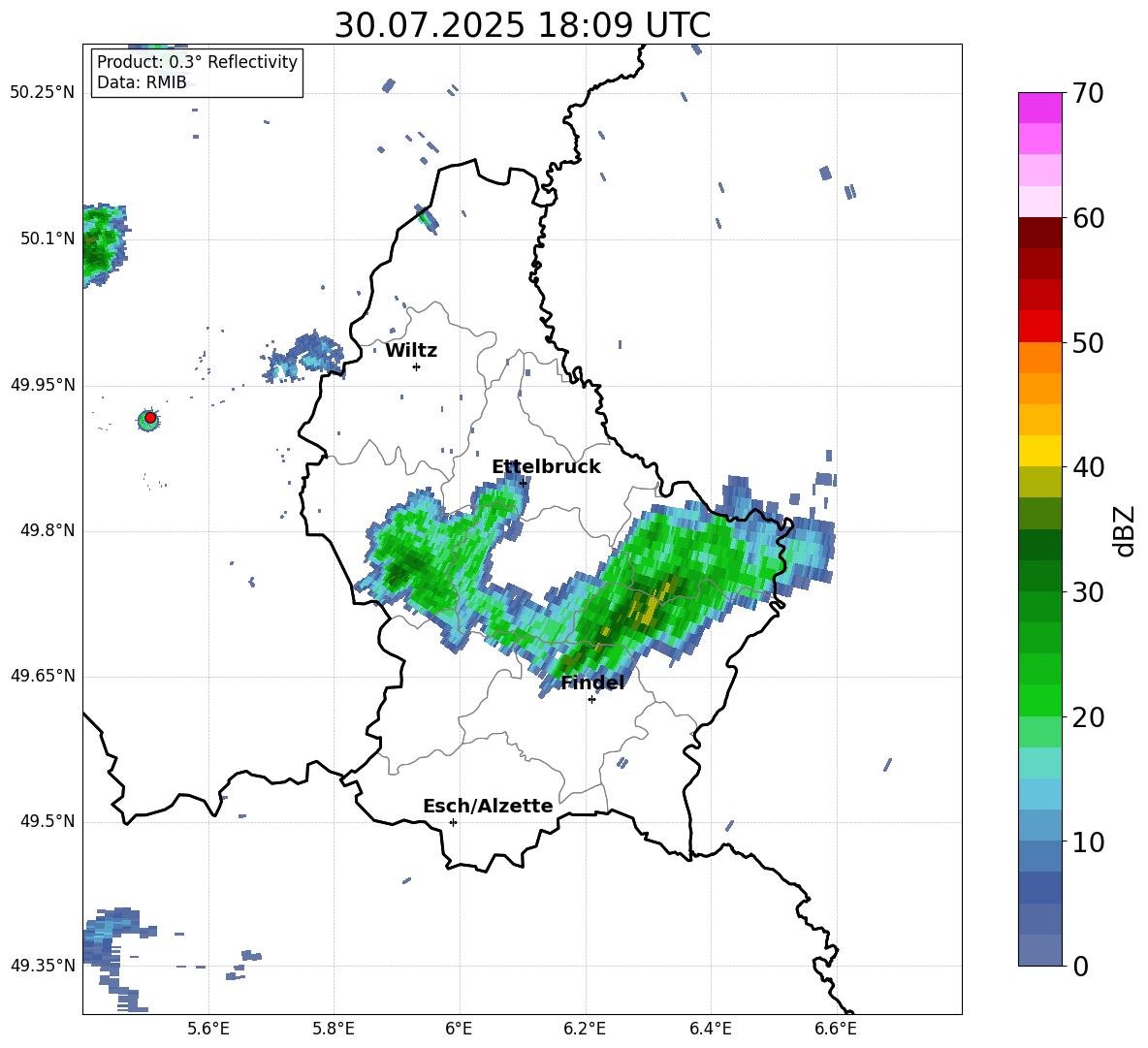Click the colorbar tick label 30

click(x=1088, y=592)
